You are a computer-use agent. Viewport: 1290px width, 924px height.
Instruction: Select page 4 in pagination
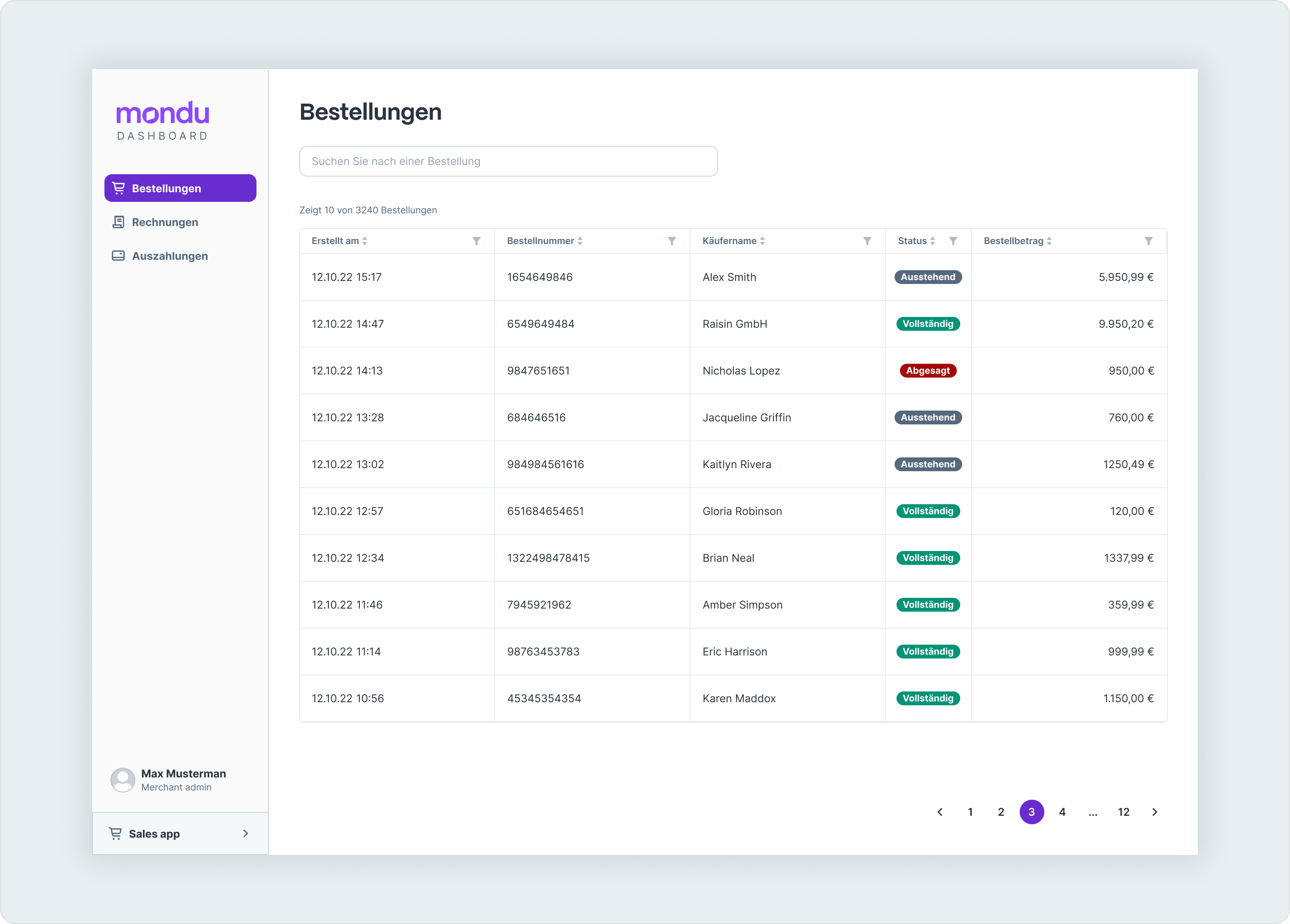click(x=1062, y=812)
